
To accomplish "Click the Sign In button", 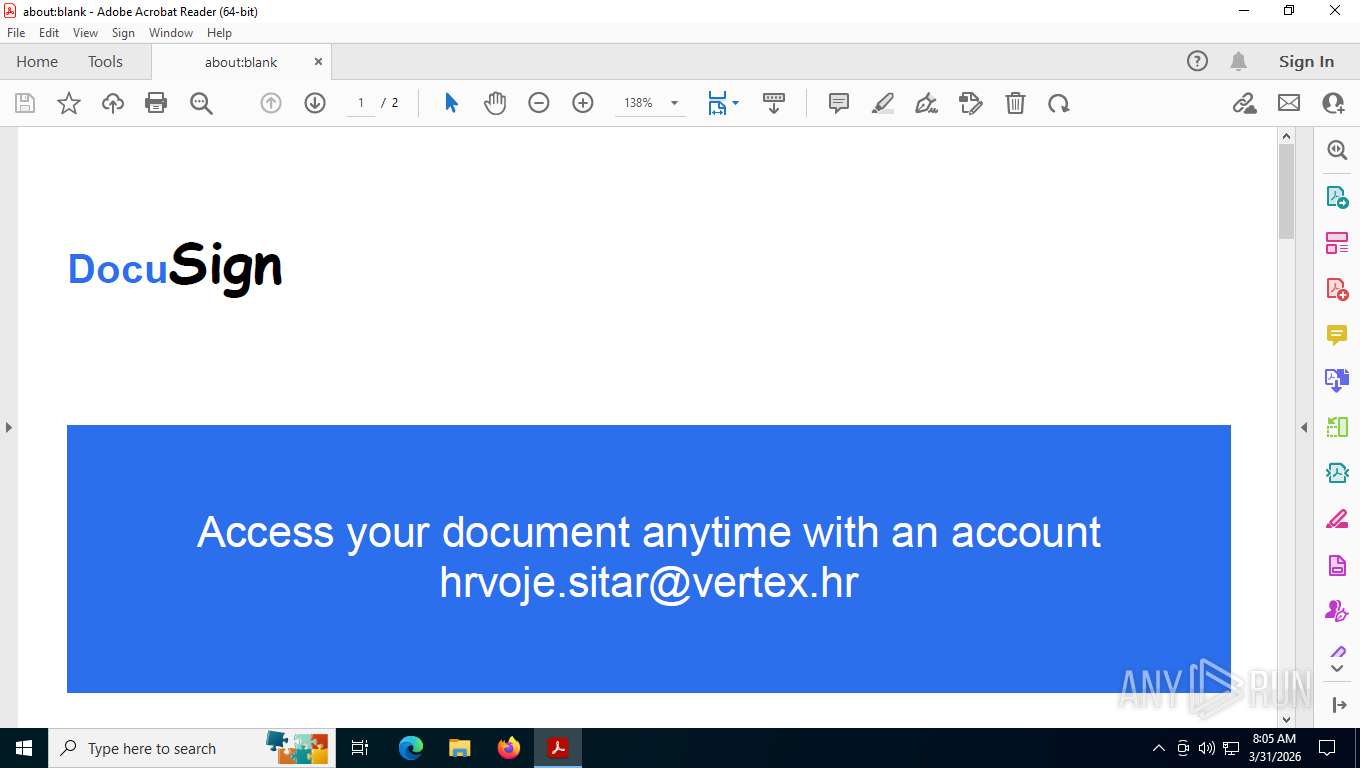I will 1306,61.
